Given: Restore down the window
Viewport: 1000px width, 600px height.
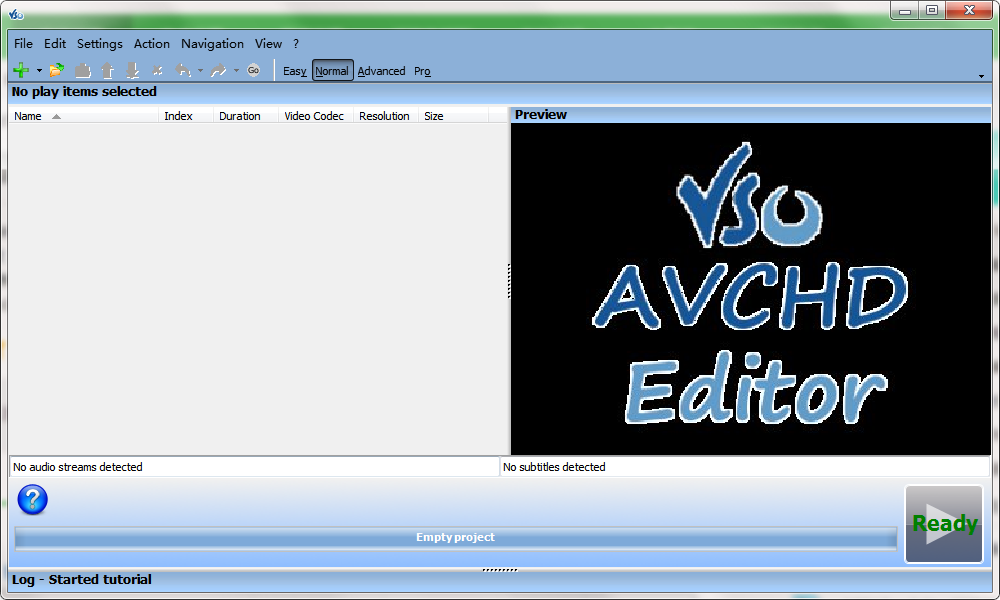Looking at the screenshot, I should 932,10.
